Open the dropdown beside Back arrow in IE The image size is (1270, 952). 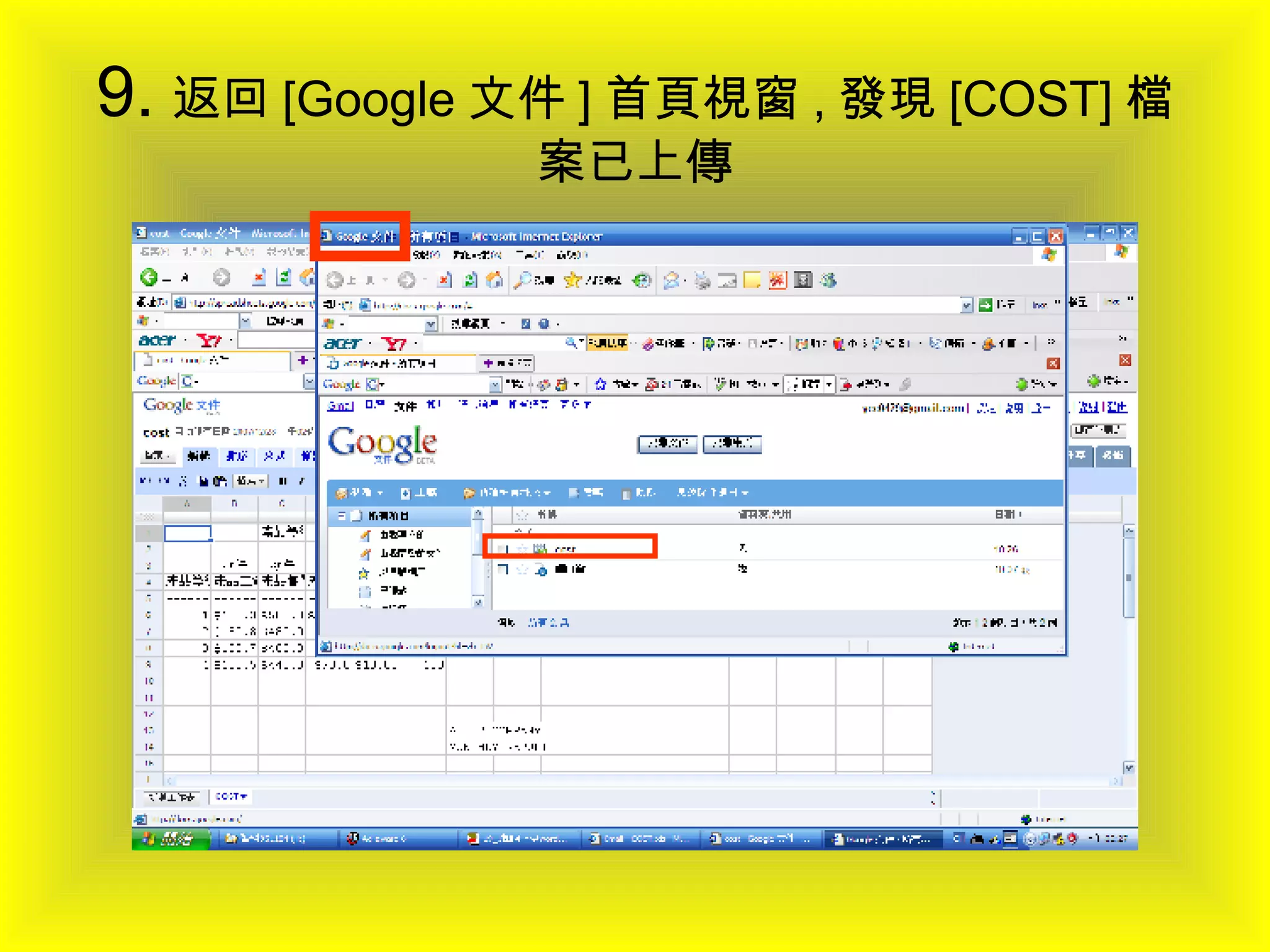pyautogui.click(x=385, y=280)
